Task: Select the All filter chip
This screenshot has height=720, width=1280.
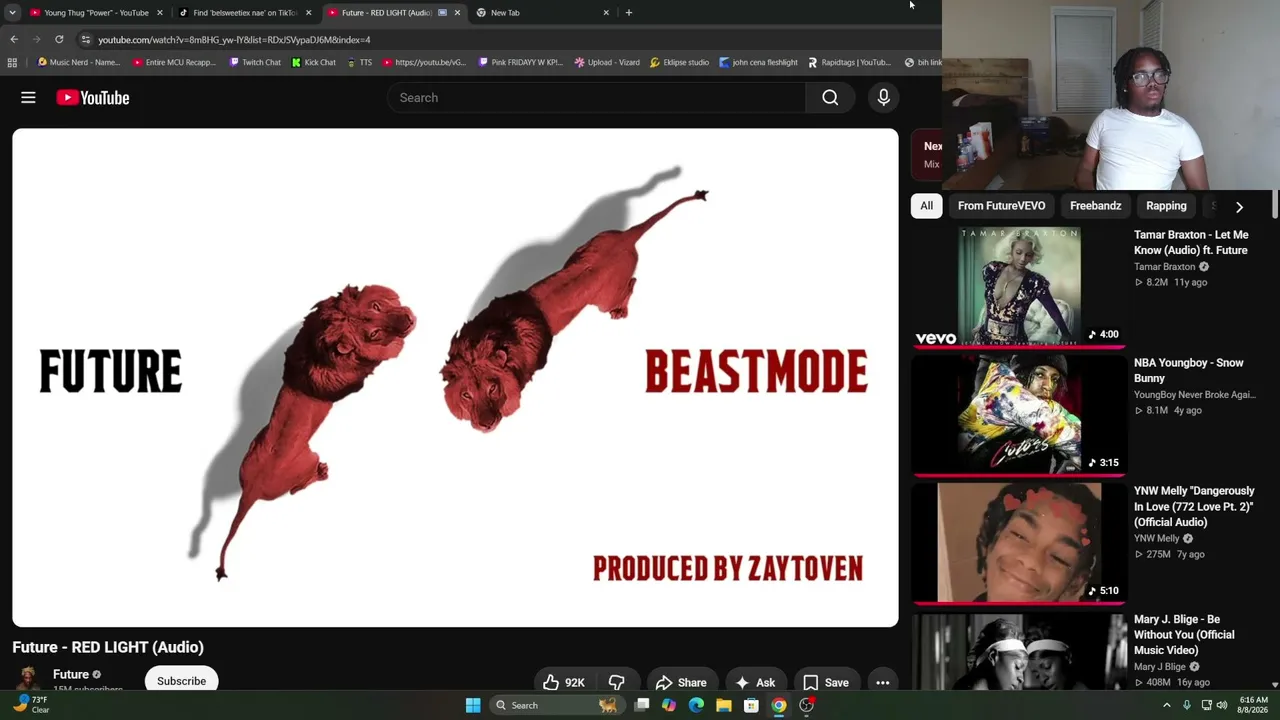Action: [x=927, y=206]
